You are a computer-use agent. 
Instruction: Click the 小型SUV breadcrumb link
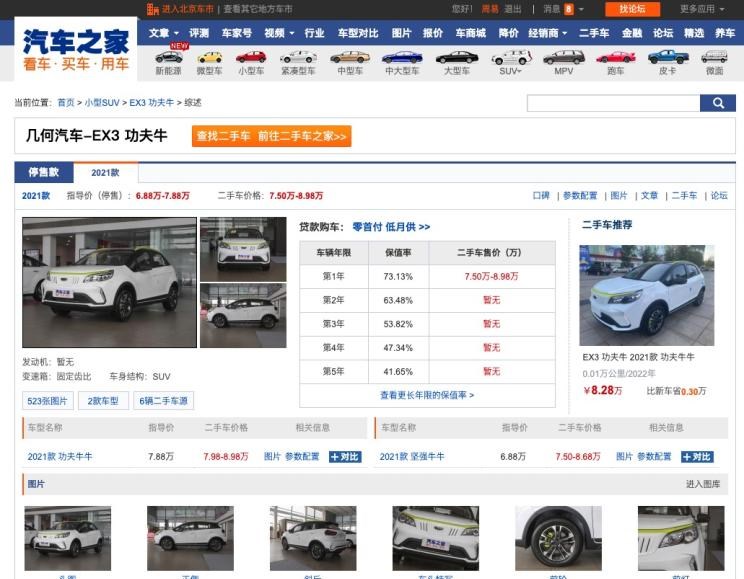(x=102, y=103)
